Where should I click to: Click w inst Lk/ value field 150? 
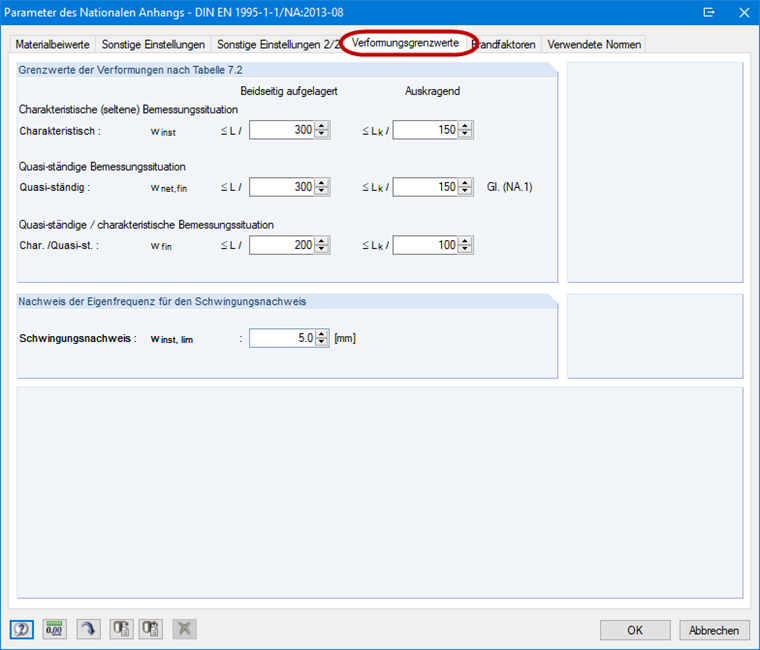click(x=426, y=130)
